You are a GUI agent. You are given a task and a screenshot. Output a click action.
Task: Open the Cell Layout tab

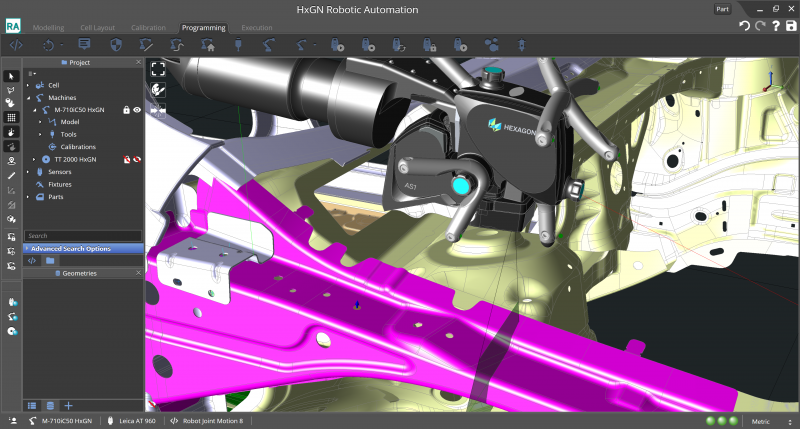[x=95, y=28]
